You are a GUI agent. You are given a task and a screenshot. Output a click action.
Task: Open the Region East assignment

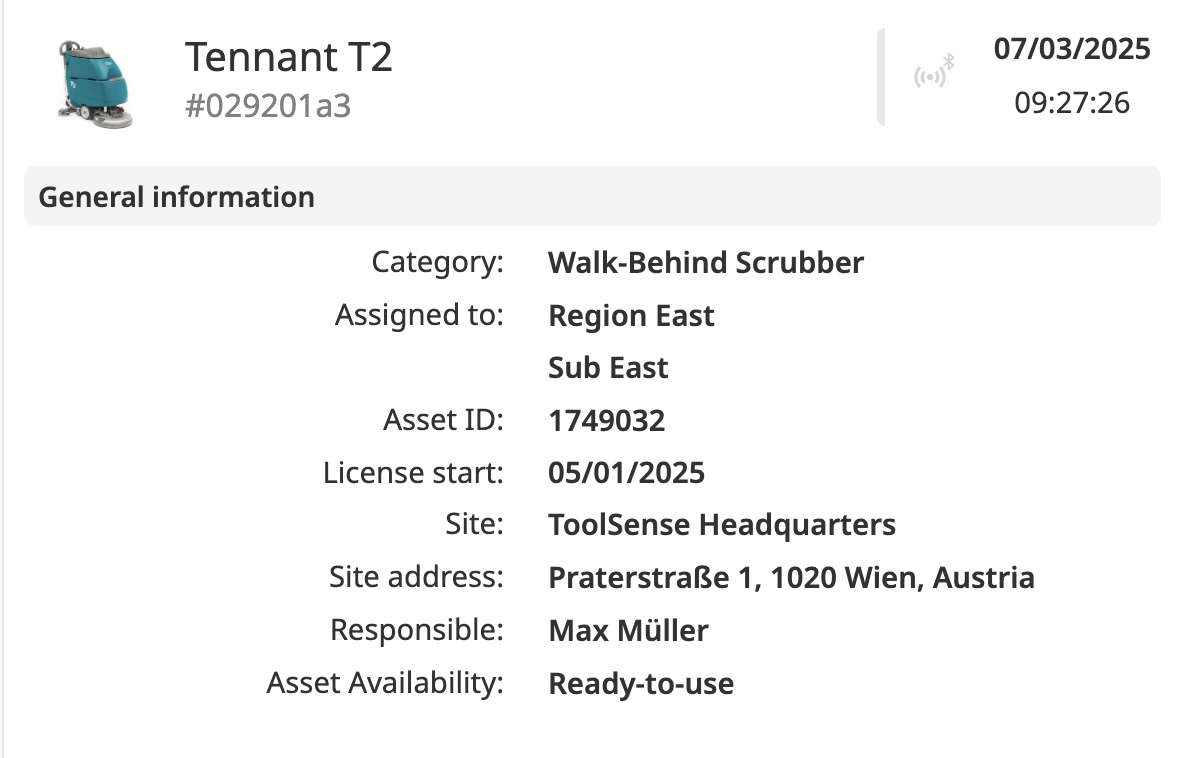[x=631, y=316]
